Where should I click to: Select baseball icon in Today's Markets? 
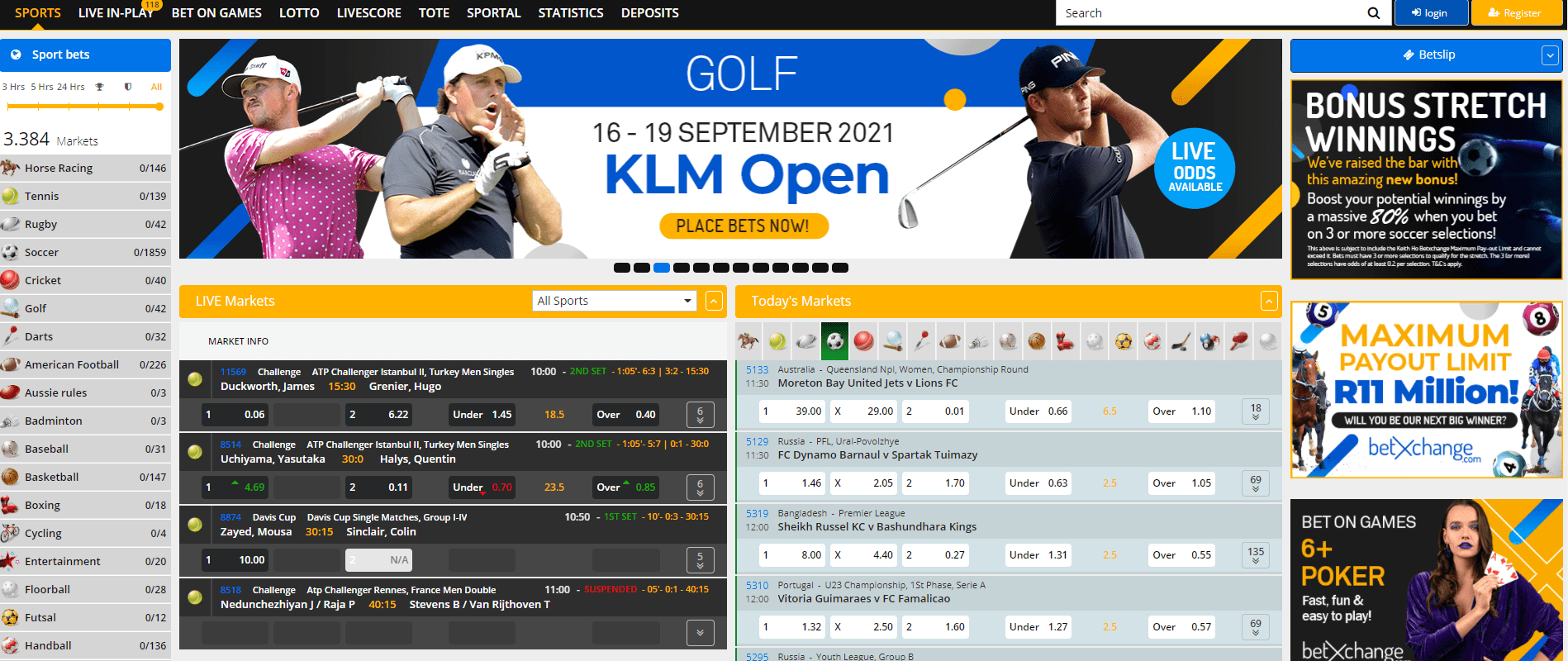(x=1008, y=341)
